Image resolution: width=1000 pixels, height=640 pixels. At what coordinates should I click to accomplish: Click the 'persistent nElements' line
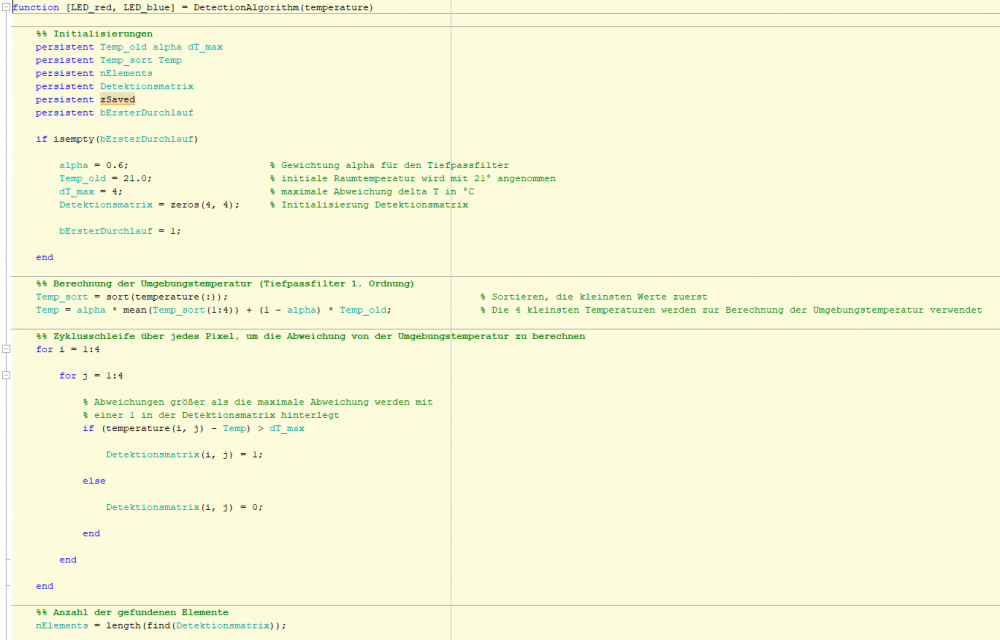click(94, 73)
